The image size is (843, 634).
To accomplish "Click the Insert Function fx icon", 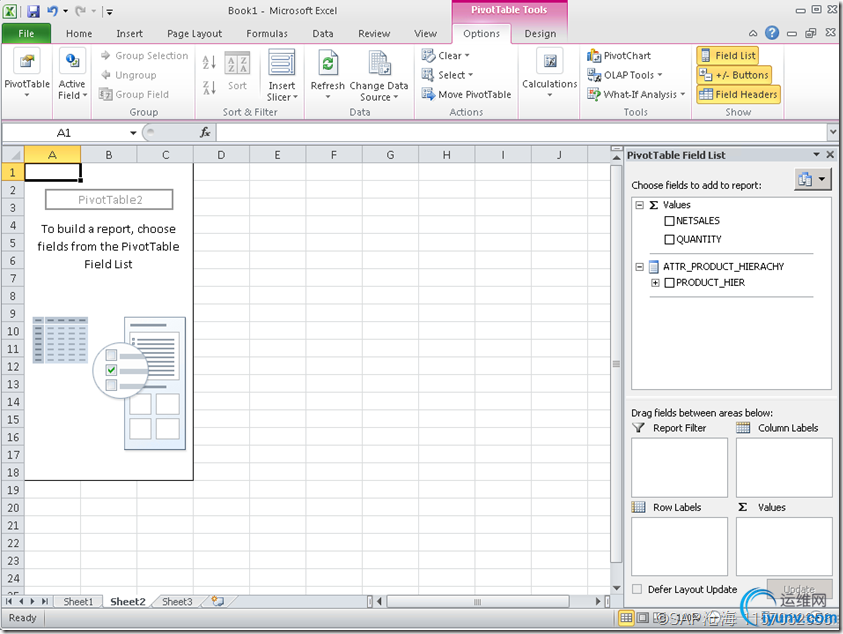I will click(205, 132).
